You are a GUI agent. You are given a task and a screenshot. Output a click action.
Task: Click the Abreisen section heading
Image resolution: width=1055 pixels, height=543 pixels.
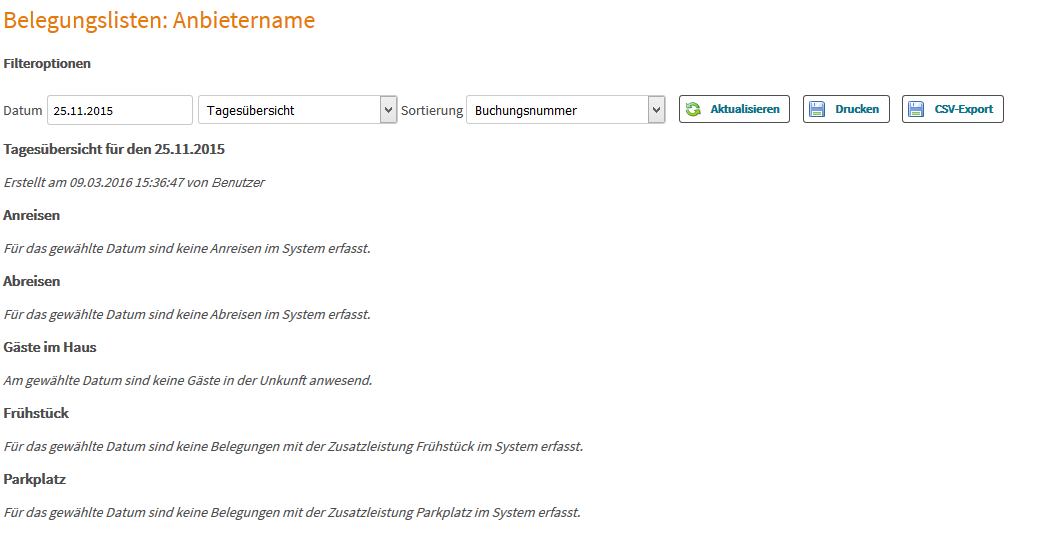pos(32,281)
